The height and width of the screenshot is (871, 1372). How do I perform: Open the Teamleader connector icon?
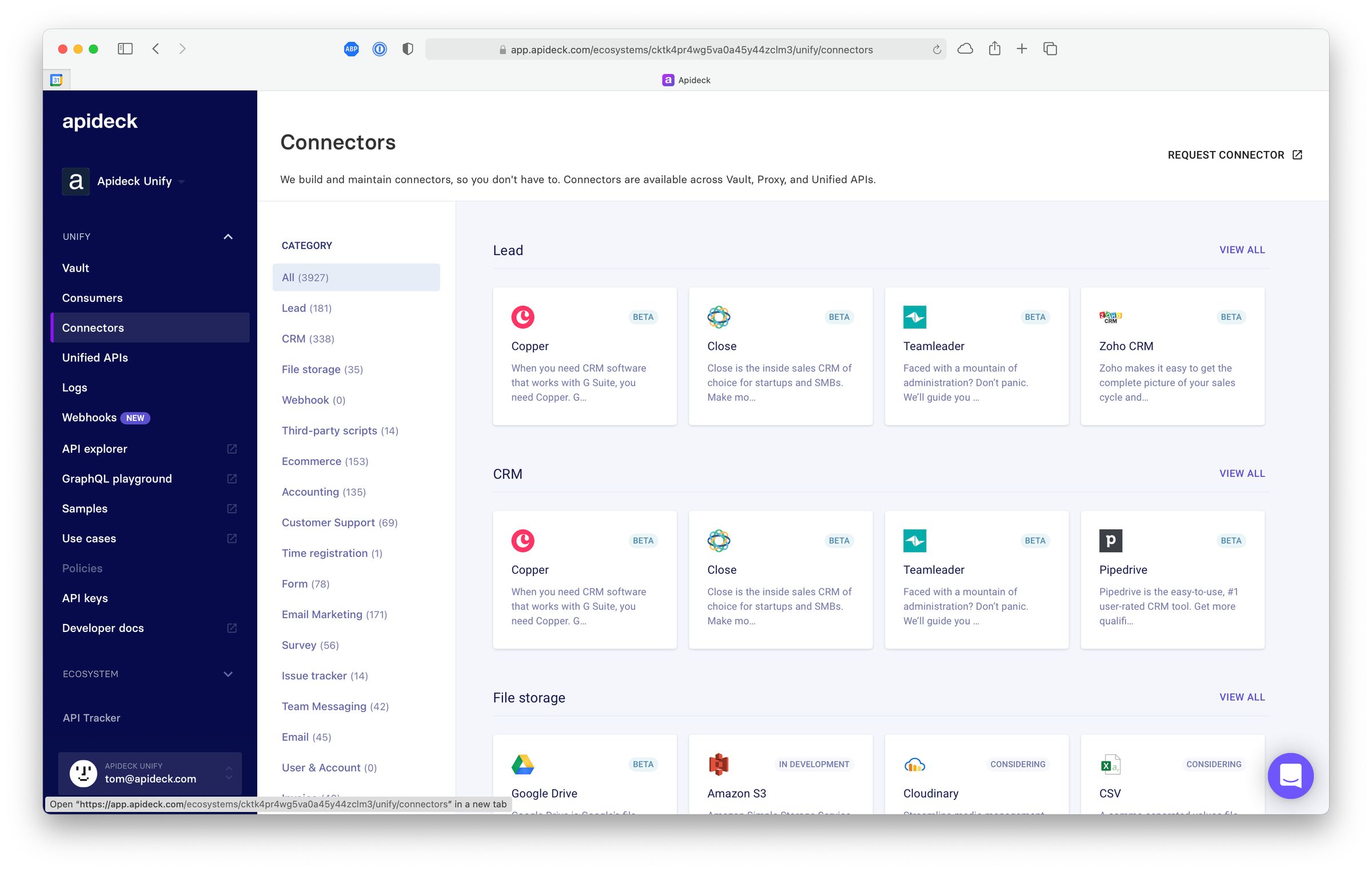914,317
